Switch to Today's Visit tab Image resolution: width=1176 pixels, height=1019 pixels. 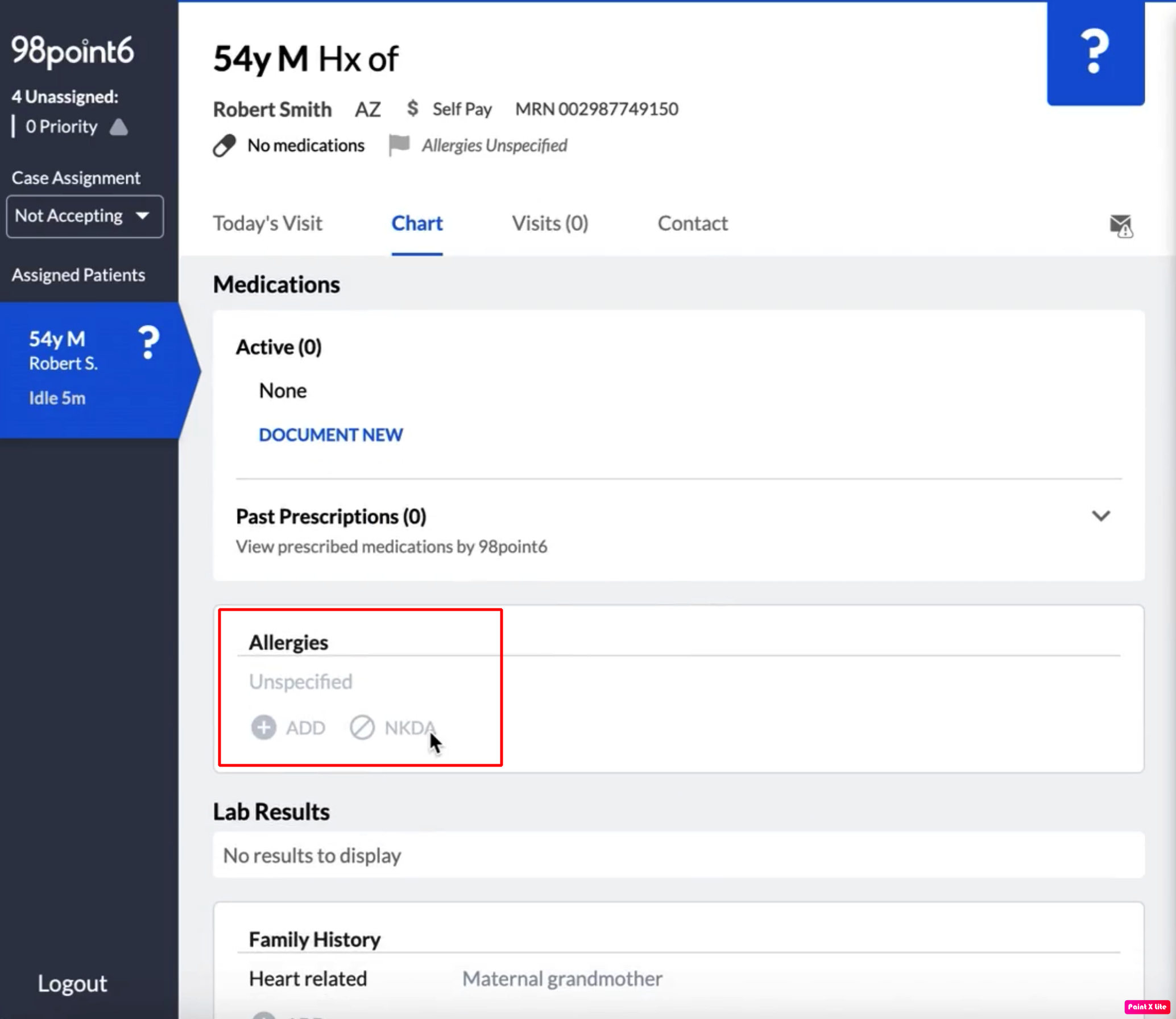click(x=267, y=223)
